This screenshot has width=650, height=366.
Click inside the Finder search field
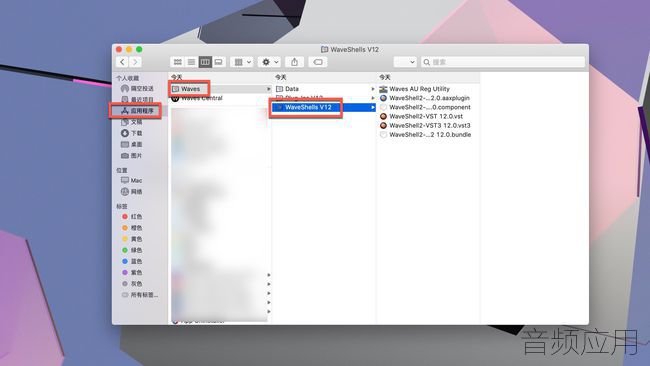coord(503,62)
